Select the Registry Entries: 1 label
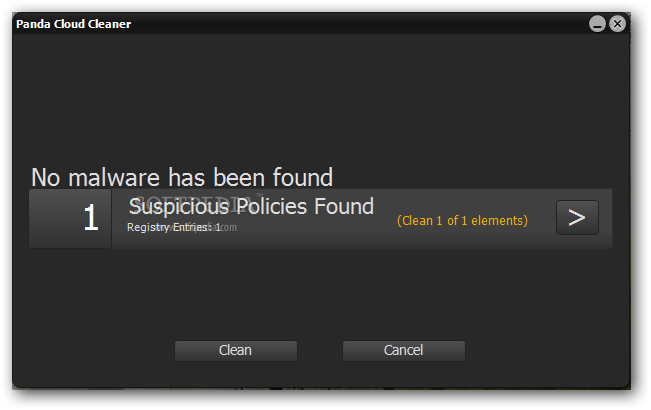This screenshot has height=410, width=651. 174,227
